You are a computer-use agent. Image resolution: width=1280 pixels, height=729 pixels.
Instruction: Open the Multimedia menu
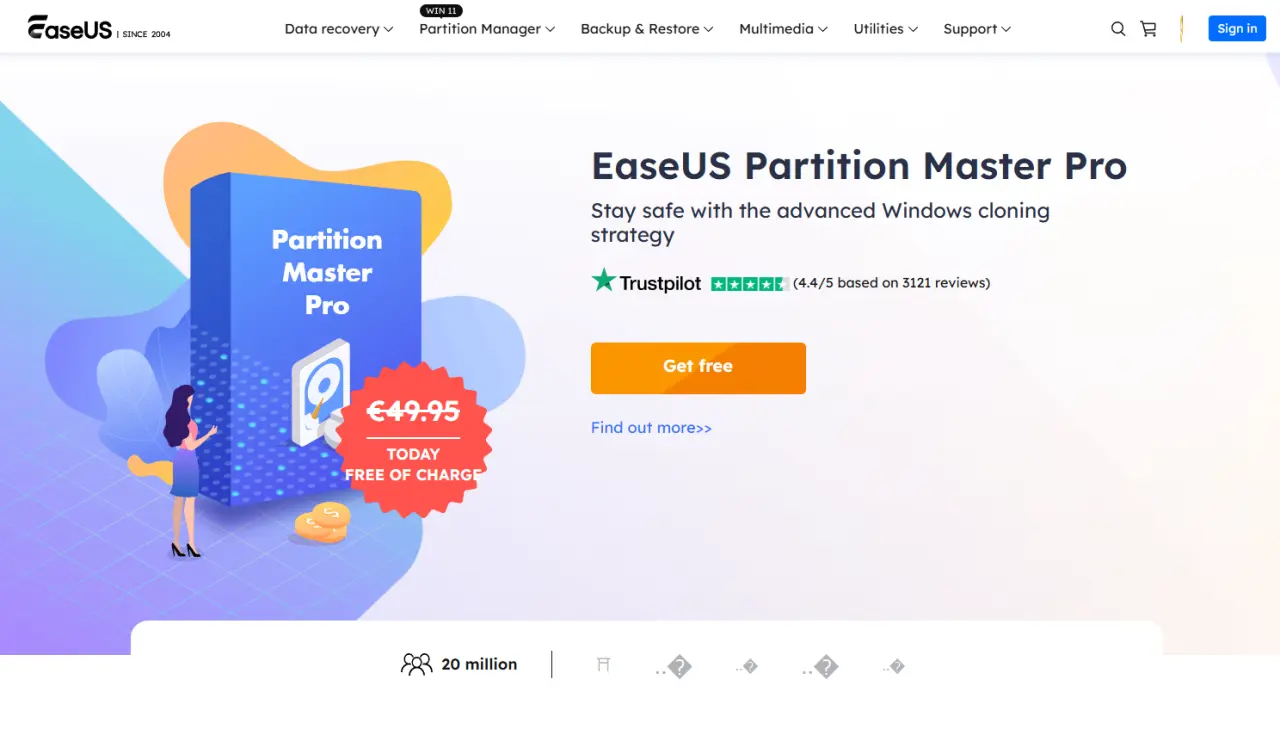pos(783,29)
